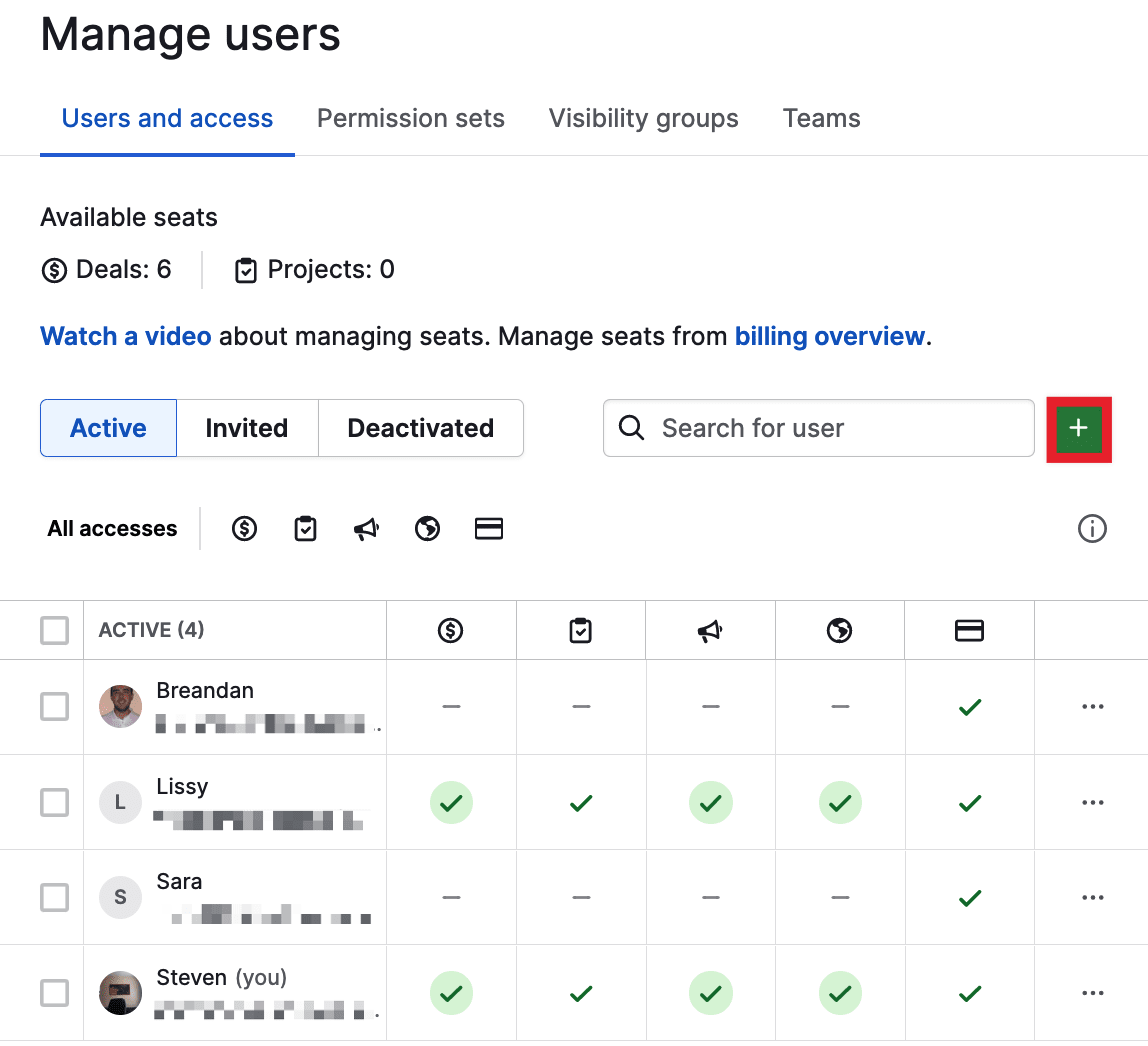Click the Deals seat icon beside Deals: 6
Image resolution: width=1148 pixels, height=1046 pixels.
click(55, 270)
